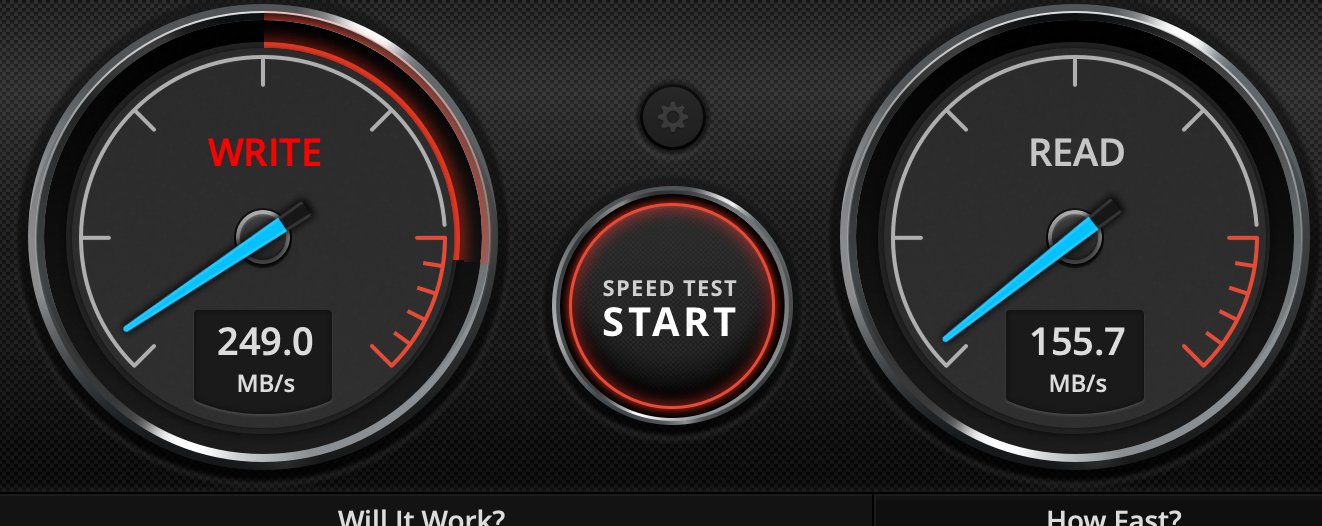Click MB/s unit under 155.7
This screenshot has height=526, width=1322.
click(1078, 383)
